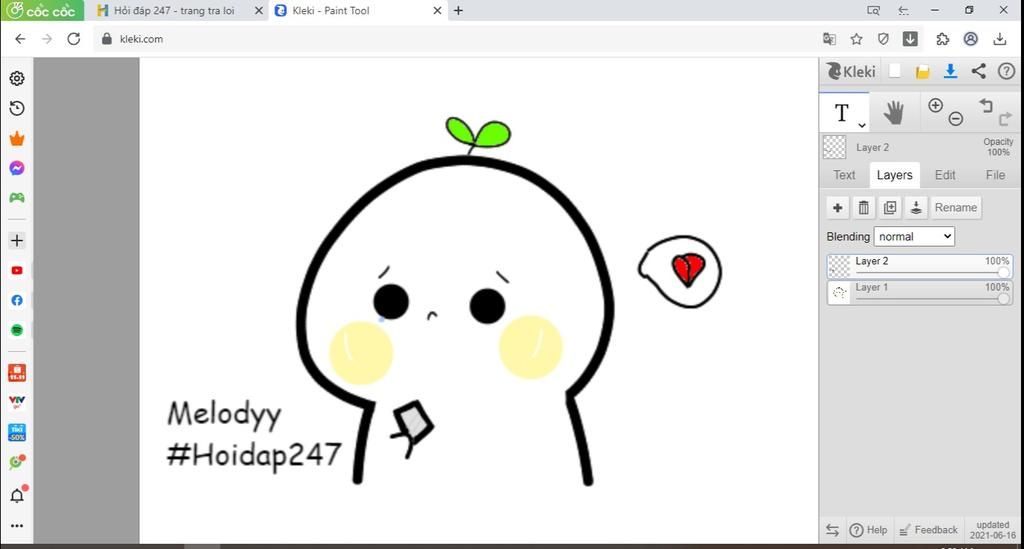Undo the last action in Kleki
The image size is (1024, 549).
tap(985, 105)
